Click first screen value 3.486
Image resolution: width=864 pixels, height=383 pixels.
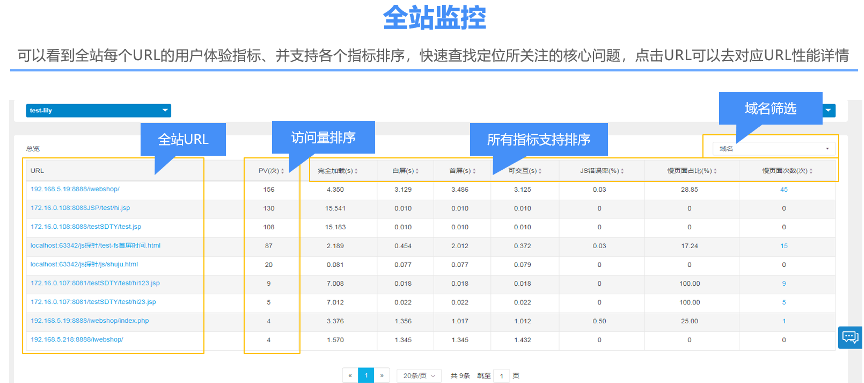(460, 189)
